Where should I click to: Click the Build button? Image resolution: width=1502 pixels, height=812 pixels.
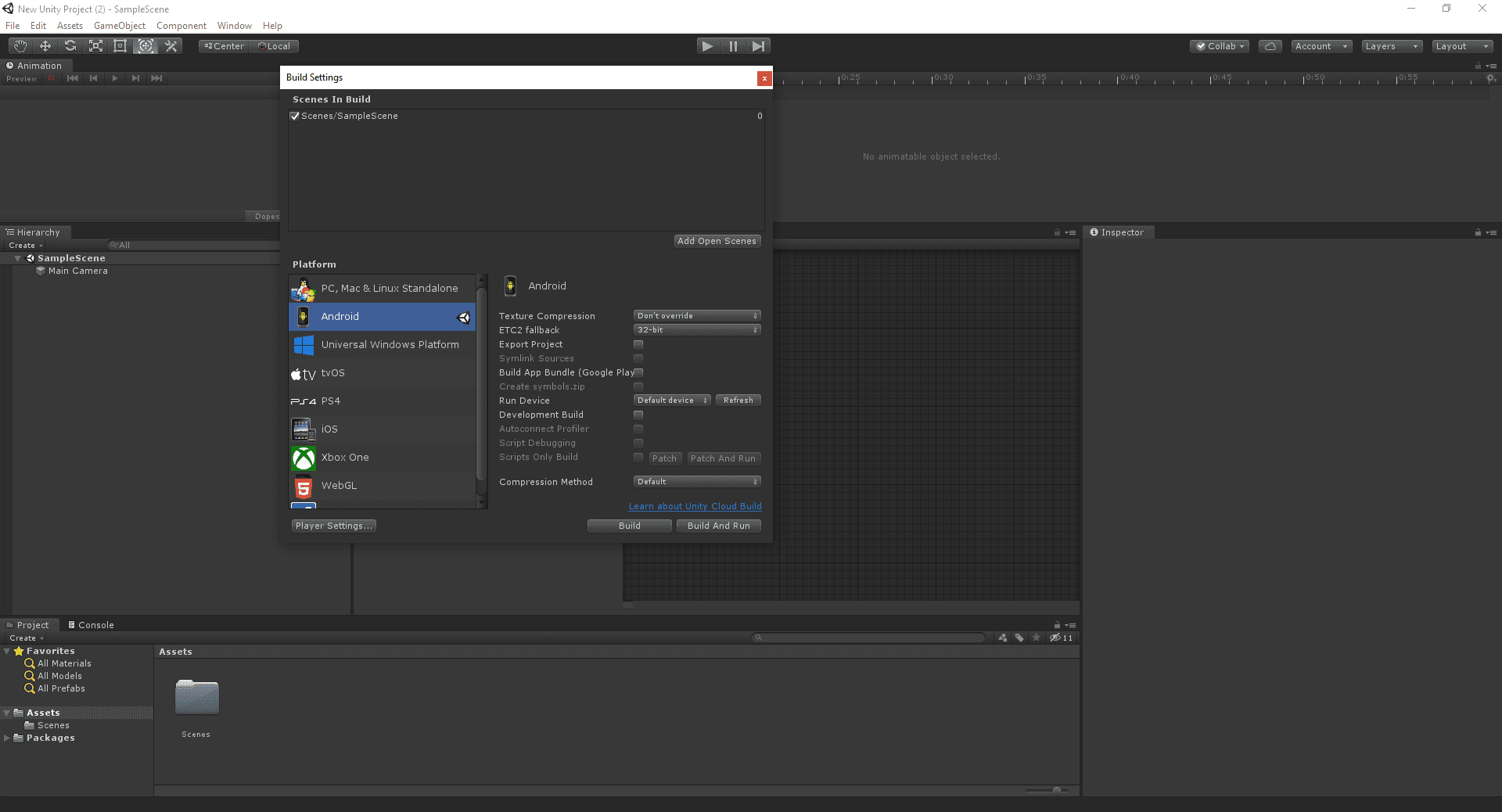(x=630, y=526)
